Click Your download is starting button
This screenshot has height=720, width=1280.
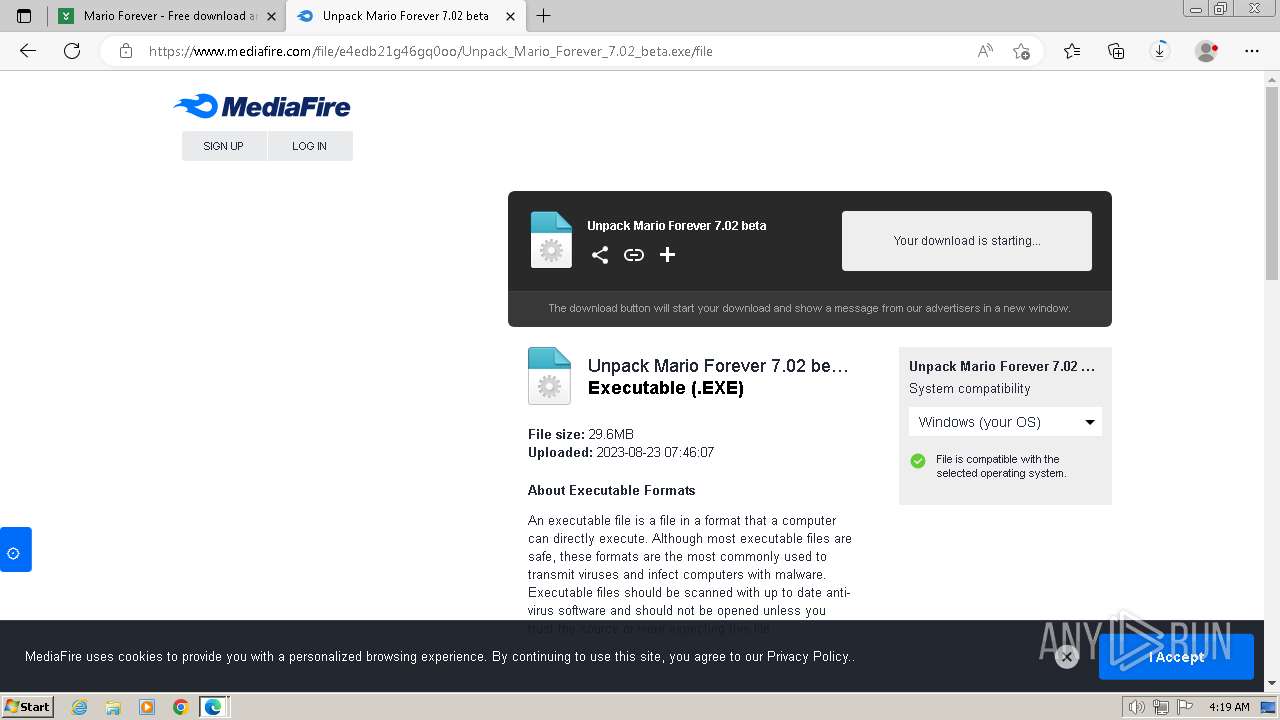[x=967, y=240]
